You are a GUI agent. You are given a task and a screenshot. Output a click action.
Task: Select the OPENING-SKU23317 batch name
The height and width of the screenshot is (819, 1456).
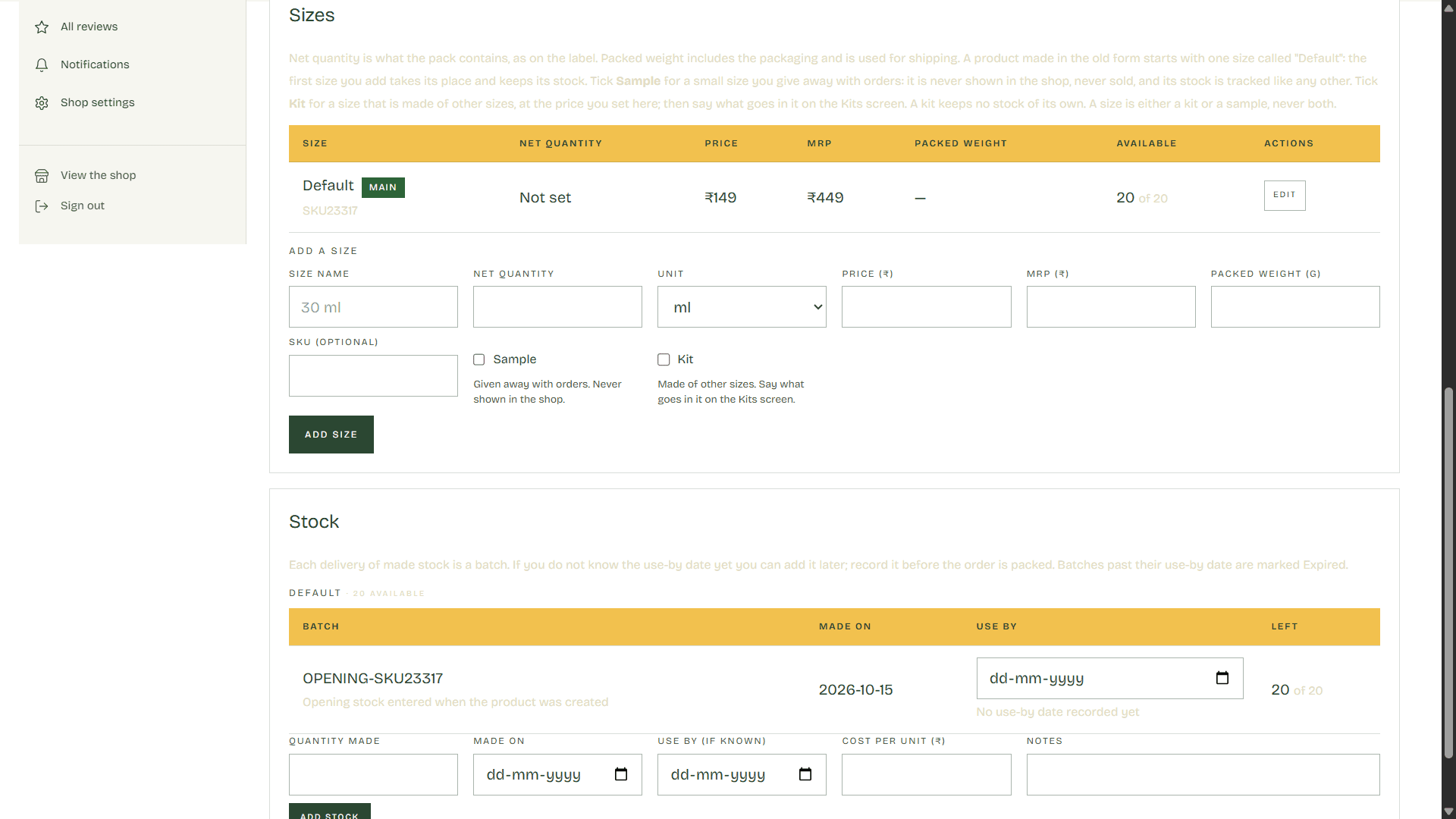pyautogui.click(x=372, y=679)
